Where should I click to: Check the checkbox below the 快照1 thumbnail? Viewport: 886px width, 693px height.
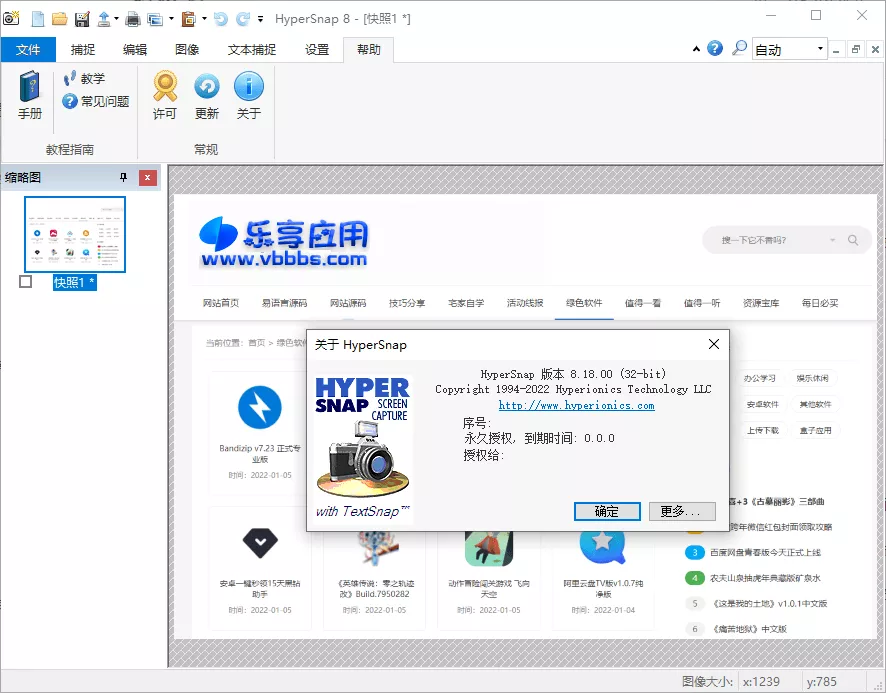[25, 283]
